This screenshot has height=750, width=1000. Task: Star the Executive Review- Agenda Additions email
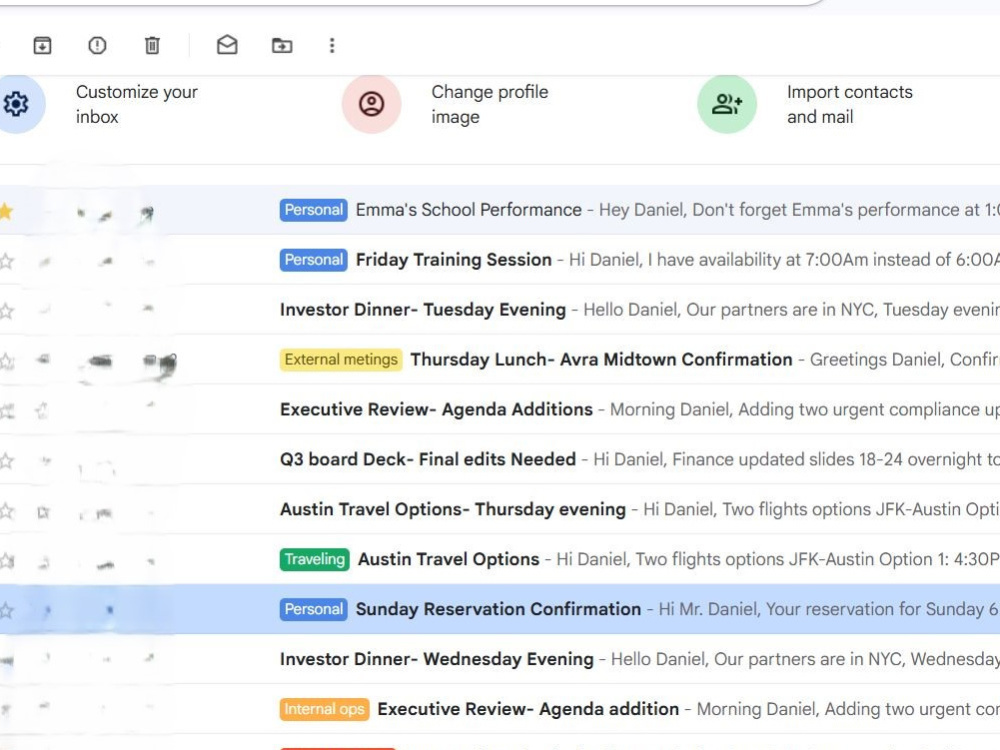[6, 411]
